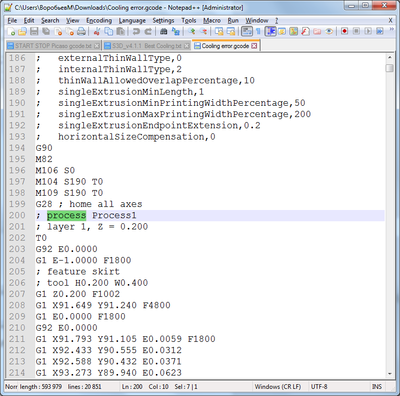Open the ? help menu
The image size is (400, 396).
[276, 21]
